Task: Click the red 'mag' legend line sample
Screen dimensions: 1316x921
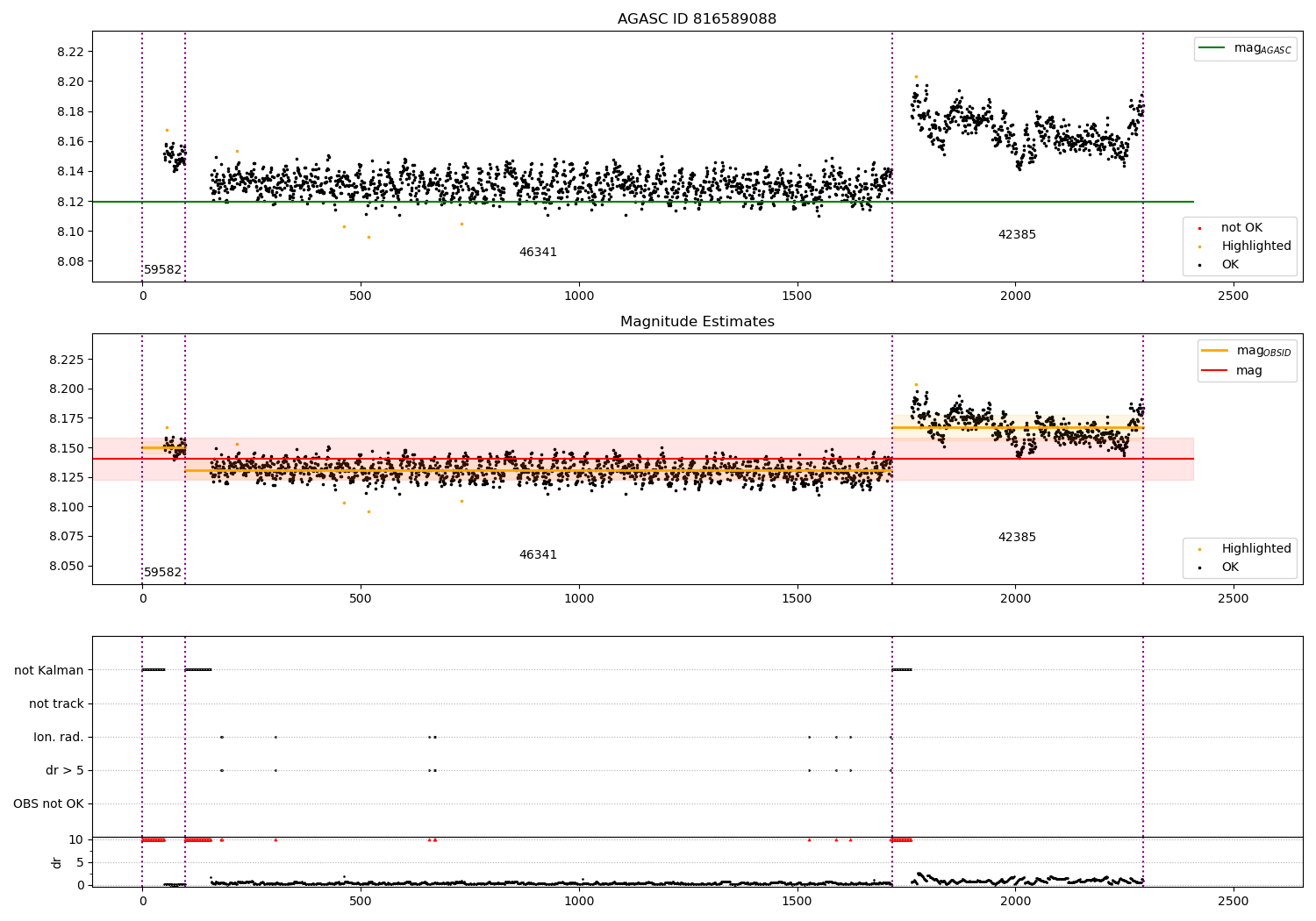Action: pyautogui.click(x=1214, y=371)
